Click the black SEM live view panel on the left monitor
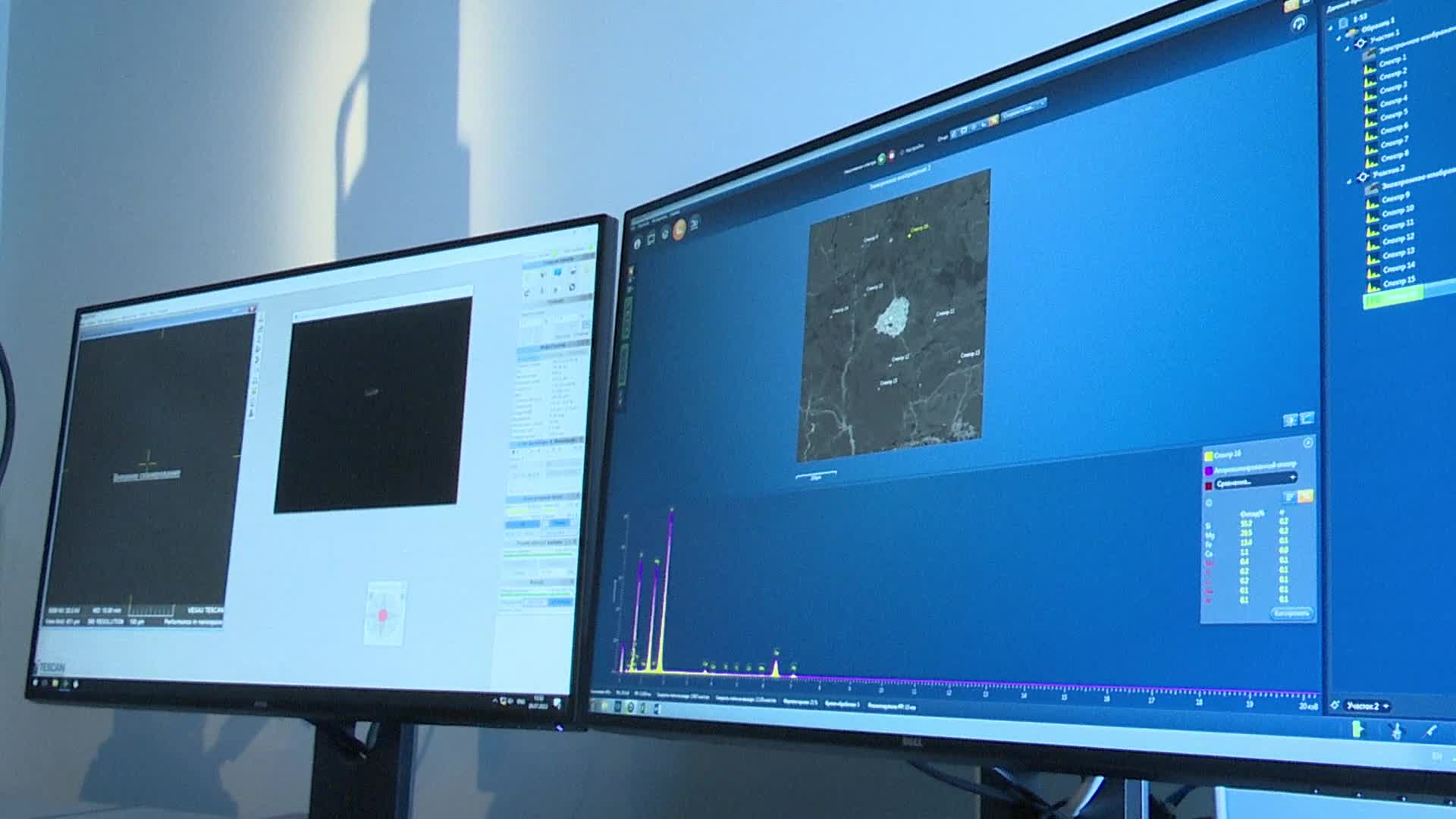Image resolution: width=1456 pixels, height=819 pixels. pos(372,406)
